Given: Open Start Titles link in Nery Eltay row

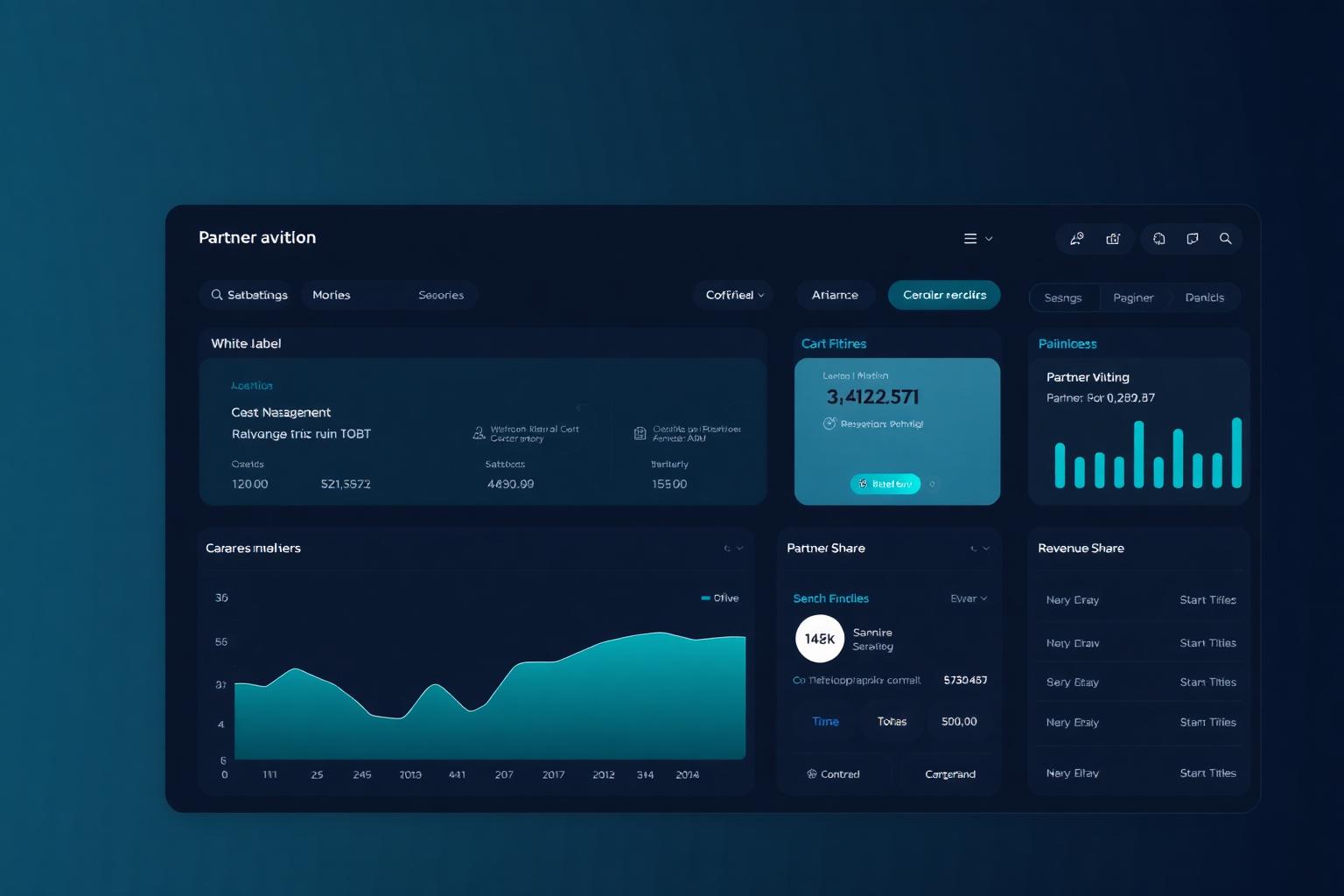Looking at the screenshot, I should (1207, 773).
